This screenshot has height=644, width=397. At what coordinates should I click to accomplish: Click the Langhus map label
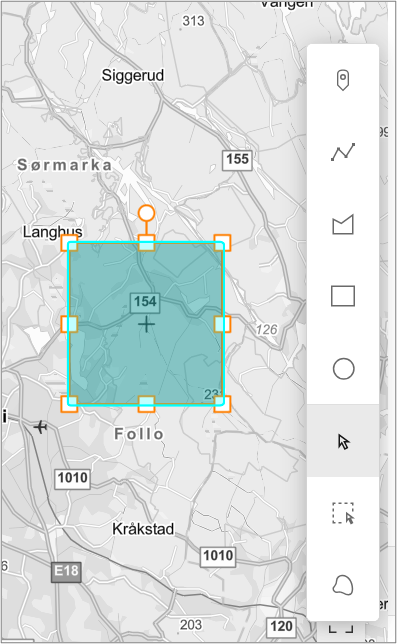tap(53, 232)
